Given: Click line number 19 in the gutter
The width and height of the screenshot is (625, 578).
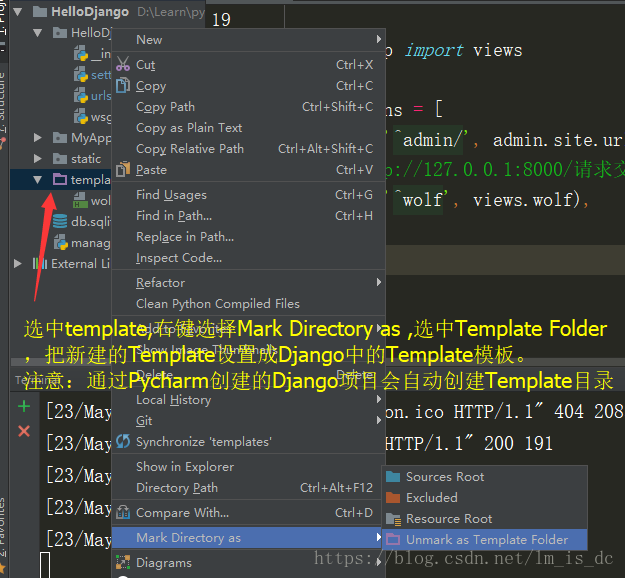Looking at the screenshot, I should coord(221,20).
